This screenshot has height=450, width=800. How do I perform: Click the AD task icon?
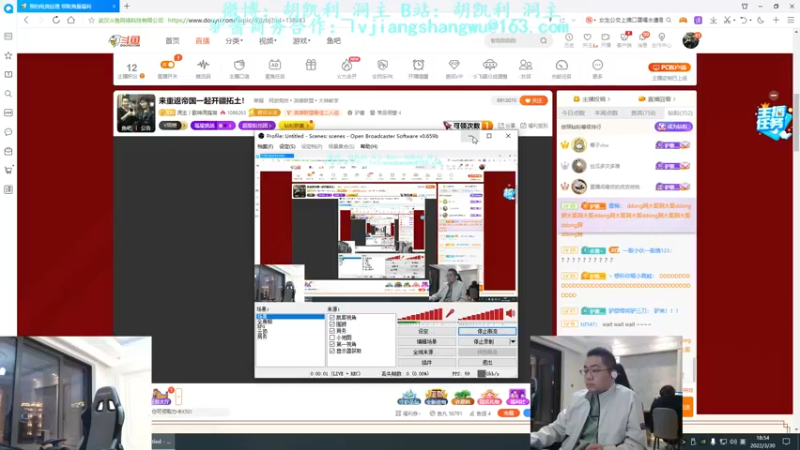274,65
